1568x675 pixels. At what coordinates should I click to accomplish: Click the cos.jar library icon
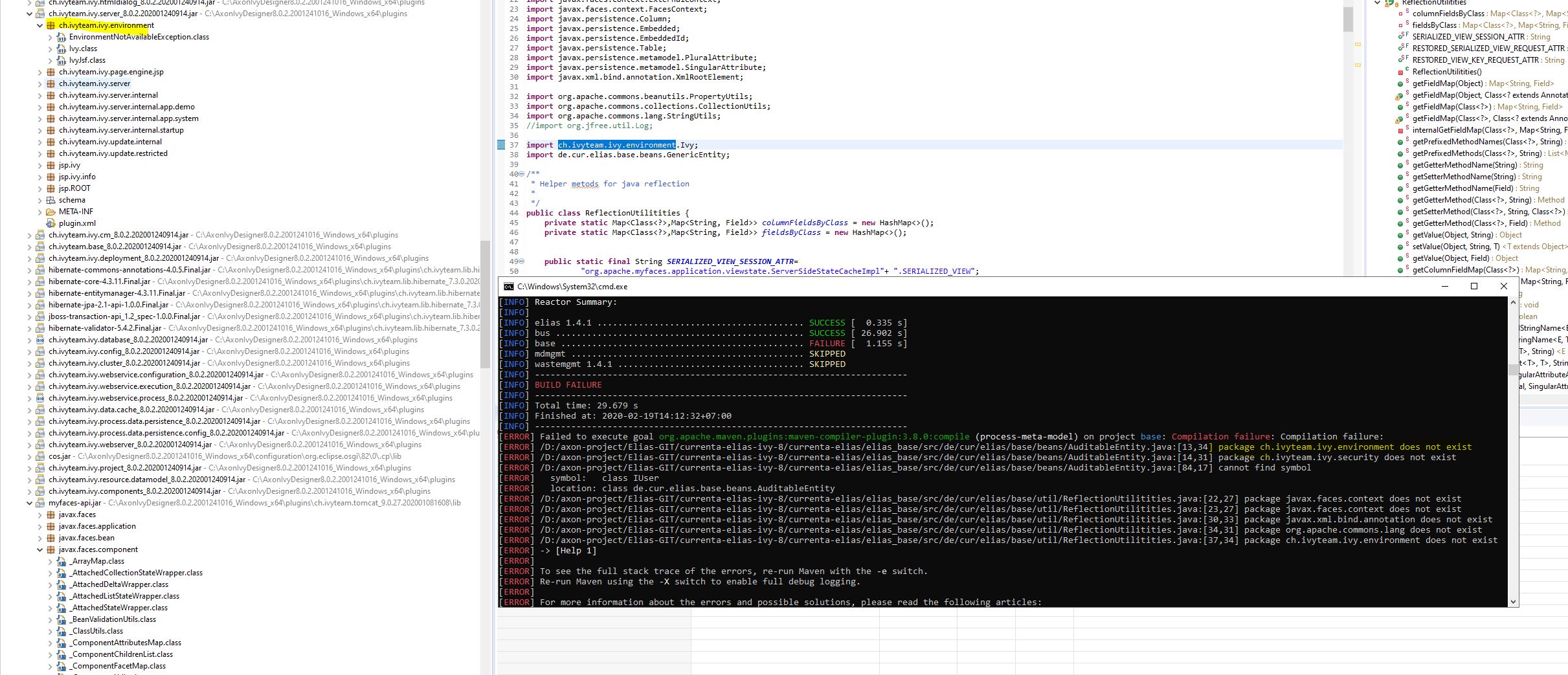40,456
